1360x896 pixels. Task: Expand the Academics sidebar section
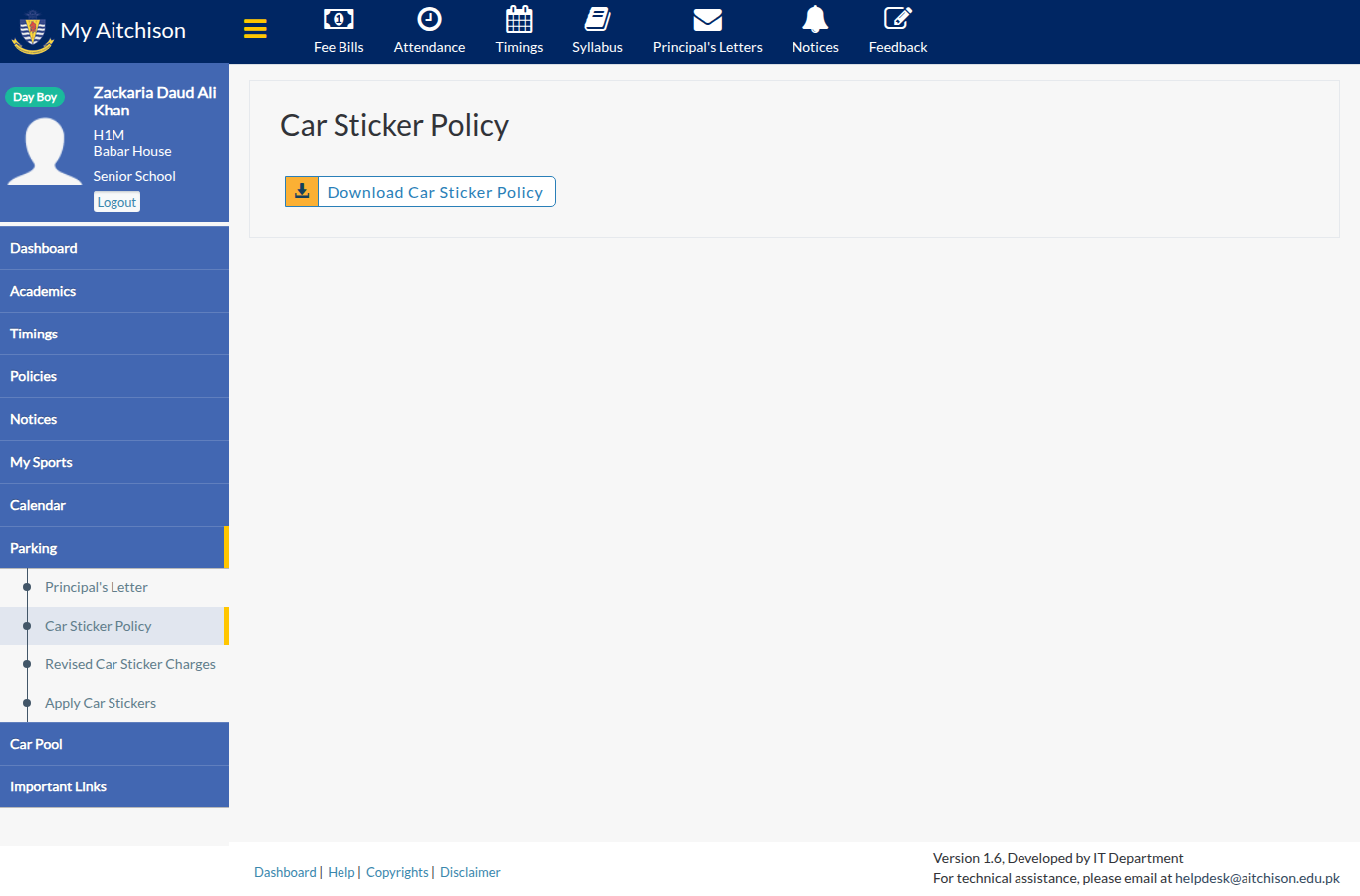[x=114, y=291]
